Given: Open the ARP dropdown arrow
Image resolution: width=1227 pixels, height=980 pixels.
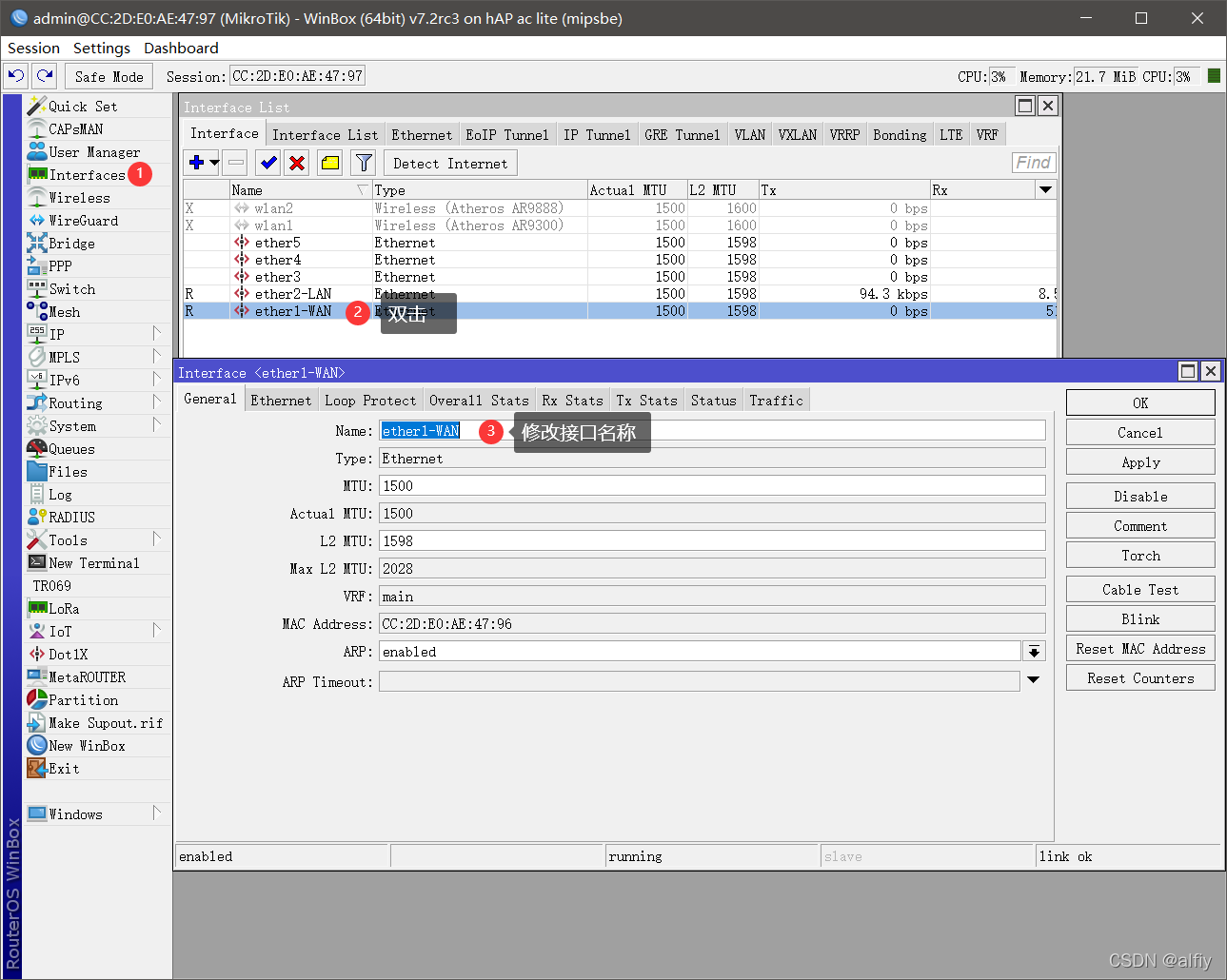Looking at the screenshot, I should 1034,651.
